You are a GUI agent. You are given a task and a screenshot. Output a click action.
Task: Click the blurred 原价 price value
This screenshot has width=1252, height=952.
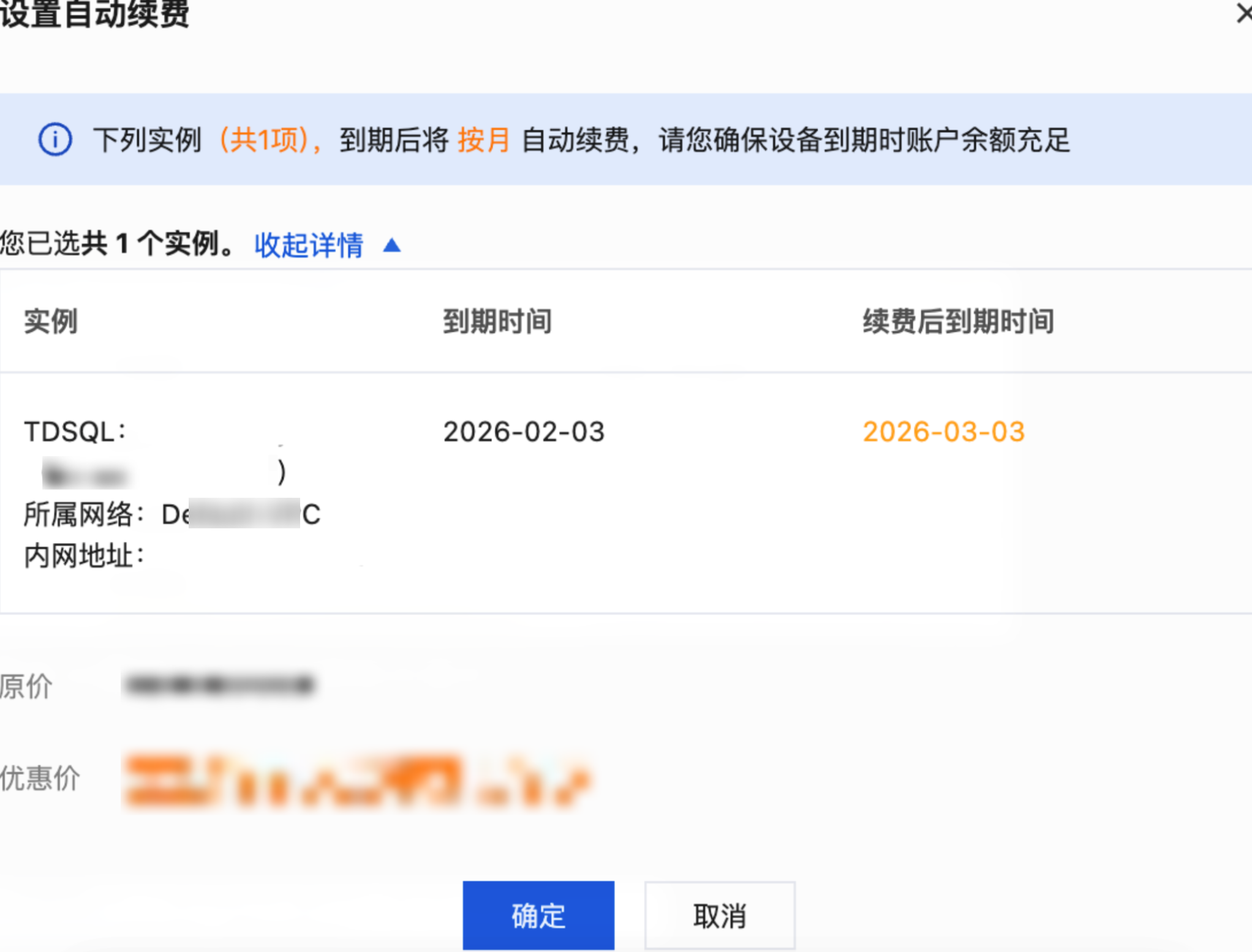(x=219, y=684)
